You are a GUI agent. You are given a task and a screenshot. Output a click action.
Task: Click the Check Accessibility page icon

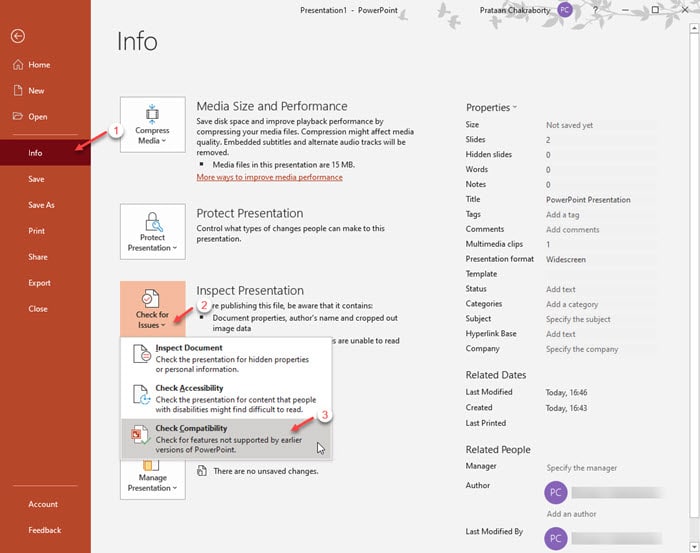tap(142, 394)
